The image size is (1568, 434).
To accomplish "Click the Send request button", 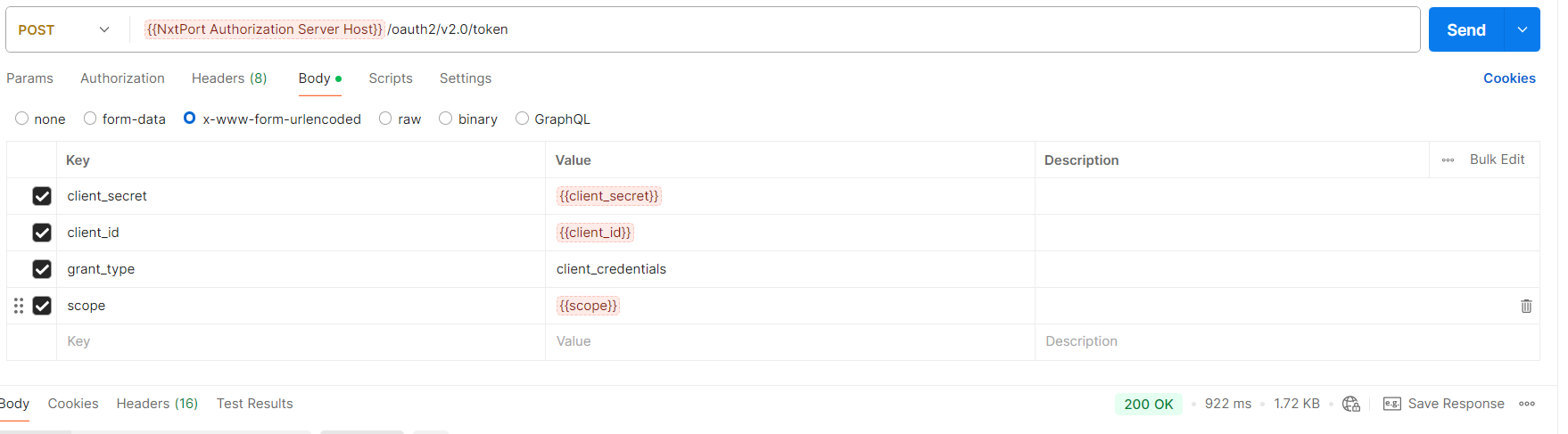I will tap(1465, 30).
